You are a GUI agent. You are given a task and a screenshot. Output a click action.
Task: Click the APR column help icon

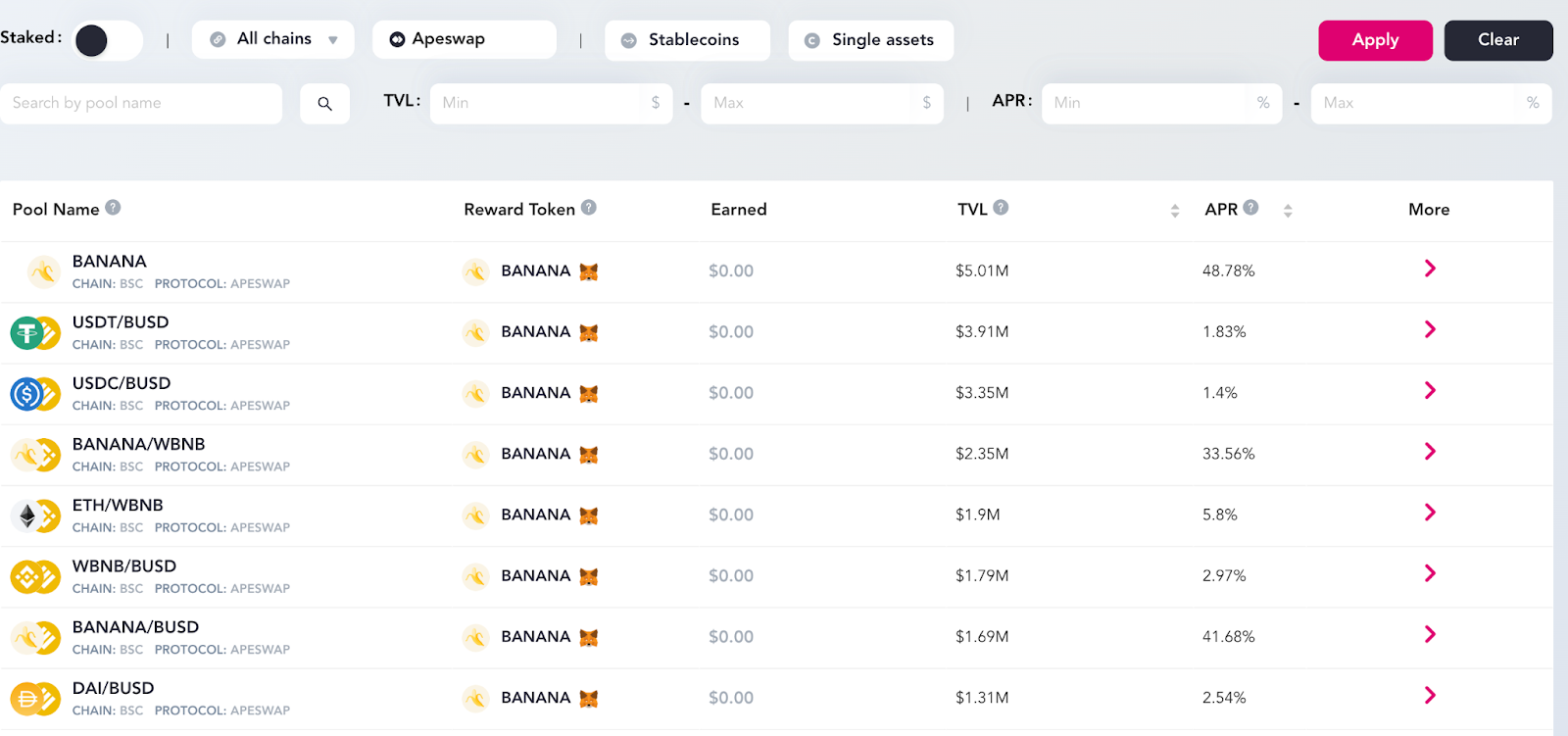click(1250, 207)
